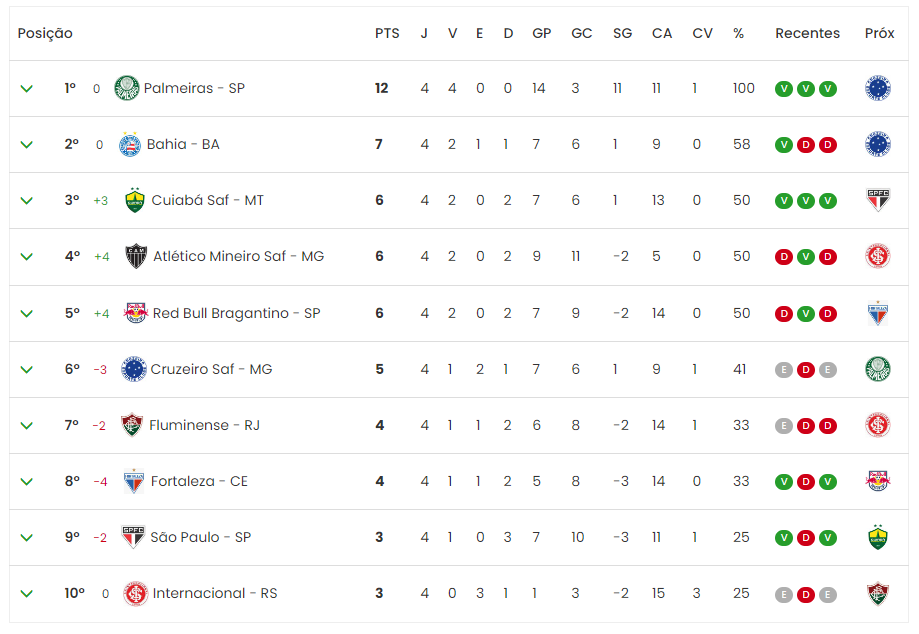This screenshot has height=634, width=919.
Task: Click São Paulo next-opponent crest in Cuiabá row
Action: coord(877,200)
